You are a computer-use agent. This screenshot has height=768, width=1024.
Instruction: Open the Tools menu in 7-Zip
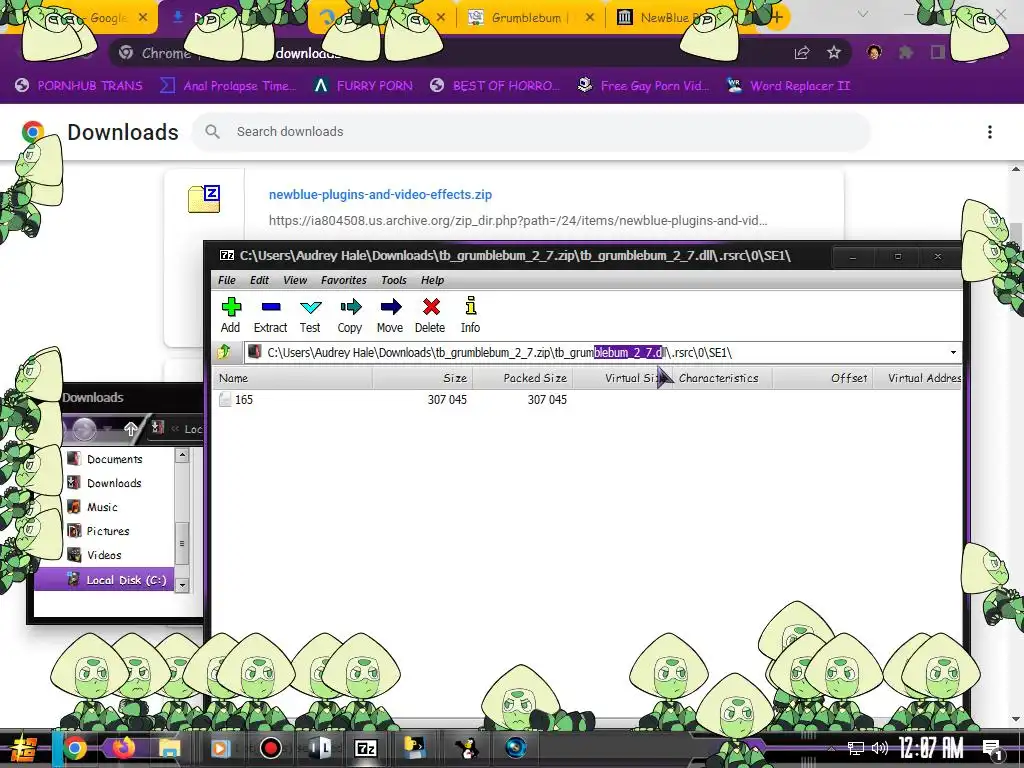coord(394,280)
